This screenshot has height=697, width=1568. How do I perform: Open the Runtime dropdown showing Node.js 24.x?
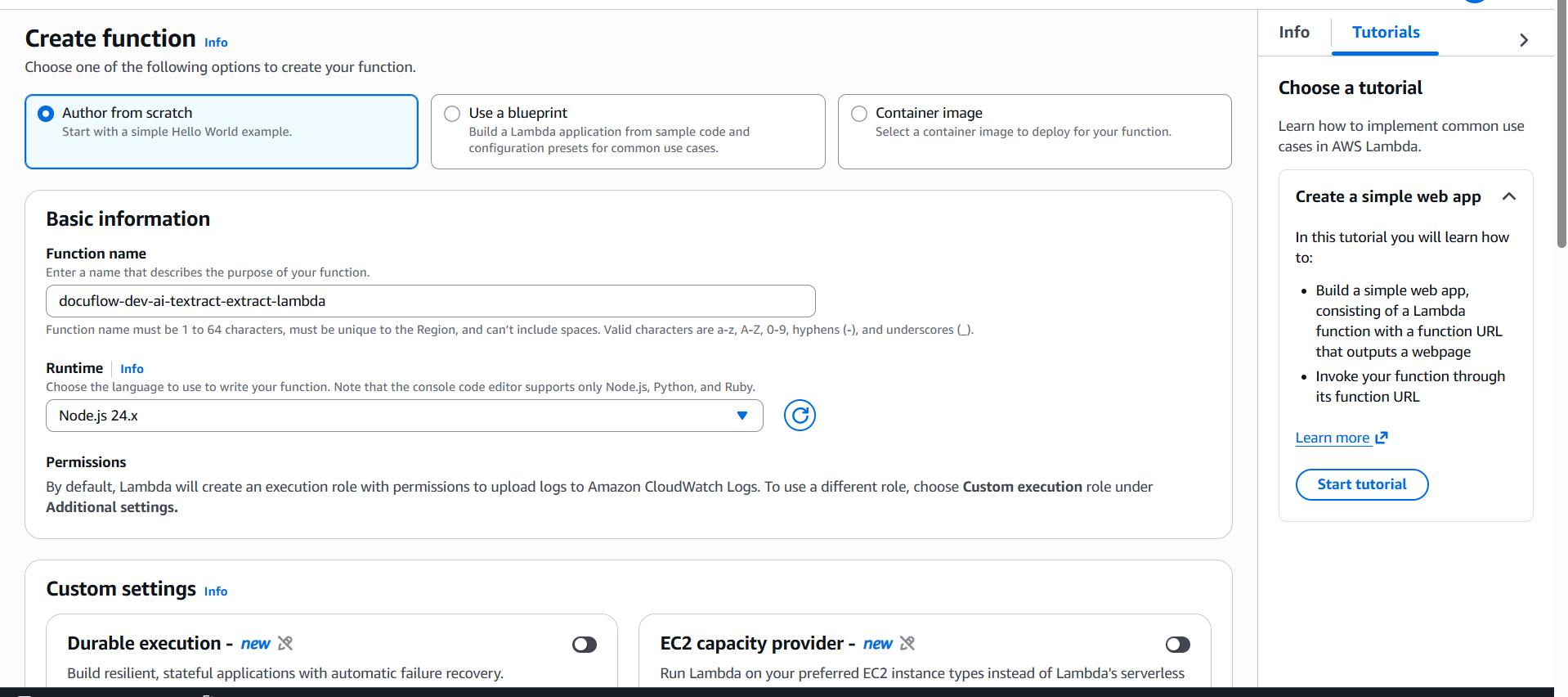click(405, 416)
